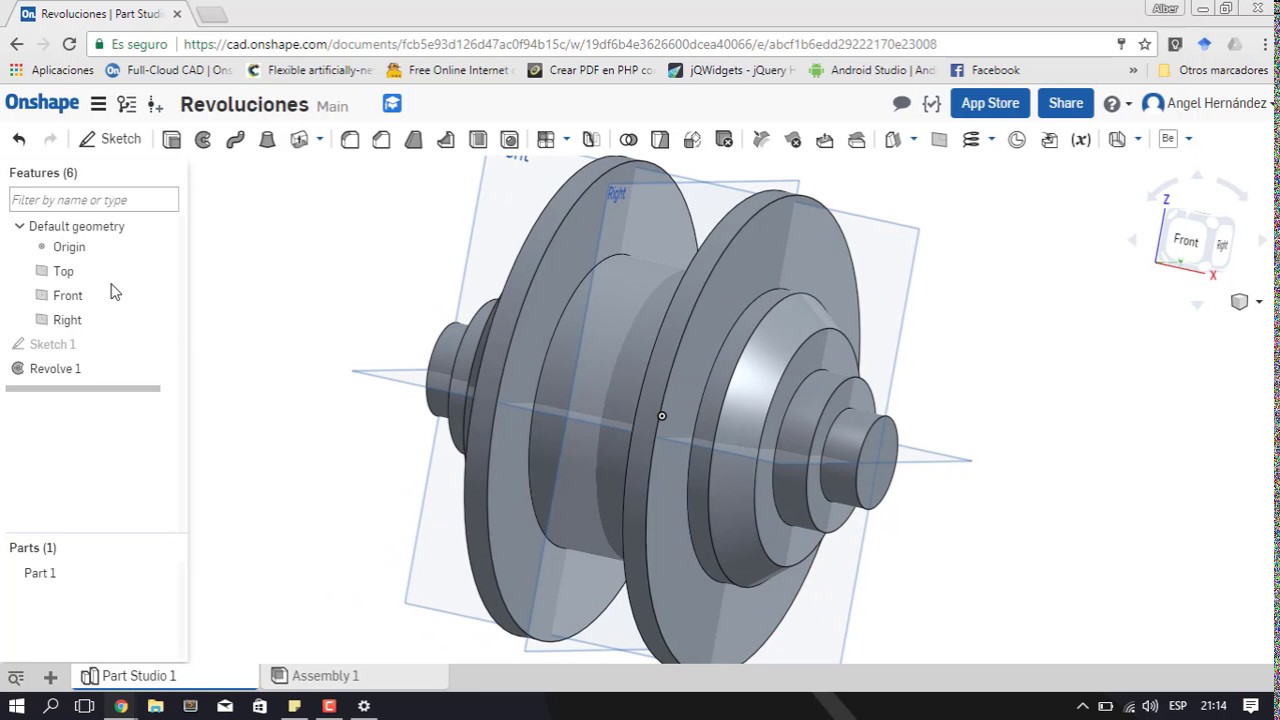The image size is (1280, 720).
Task: Select the Boolean tool
Action: click(628, 140)
